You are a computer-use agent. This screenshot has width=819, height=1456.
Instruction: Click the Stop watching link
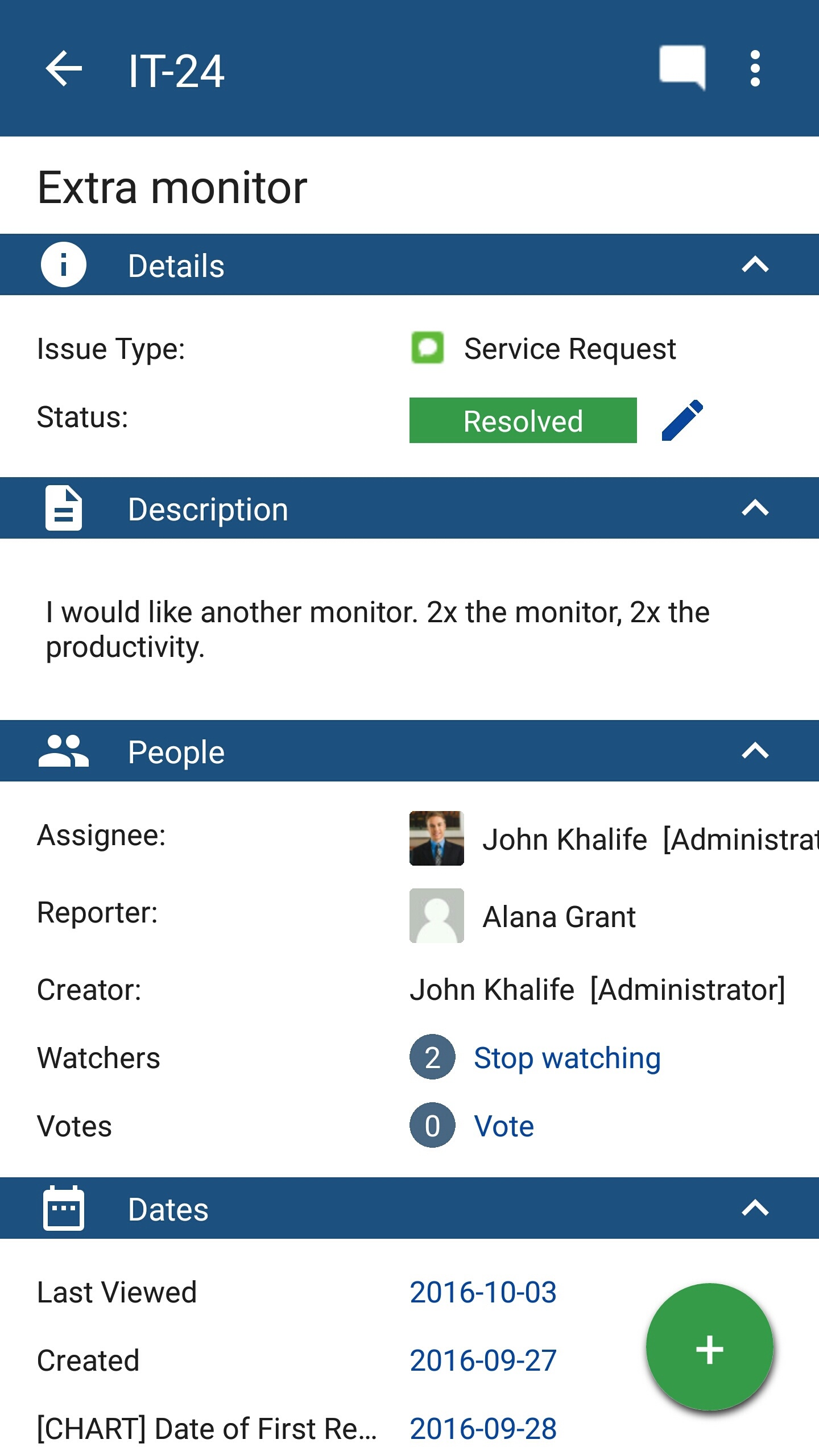(x=567, y=1058)
